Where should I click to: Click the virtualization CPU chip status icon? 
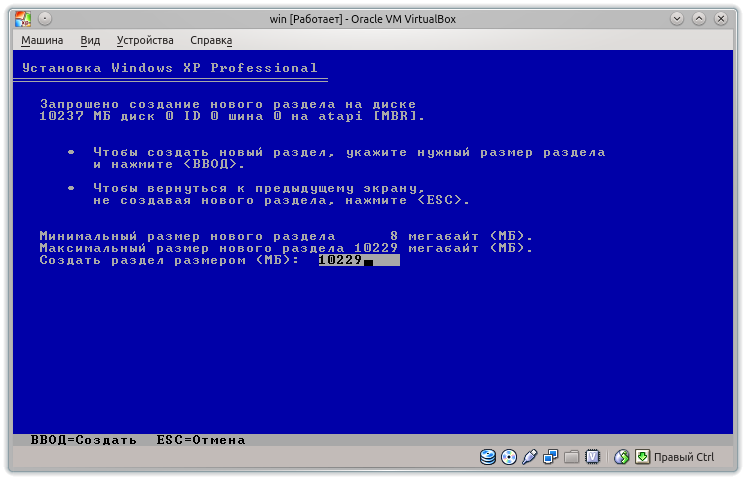(x=592, y=457)
